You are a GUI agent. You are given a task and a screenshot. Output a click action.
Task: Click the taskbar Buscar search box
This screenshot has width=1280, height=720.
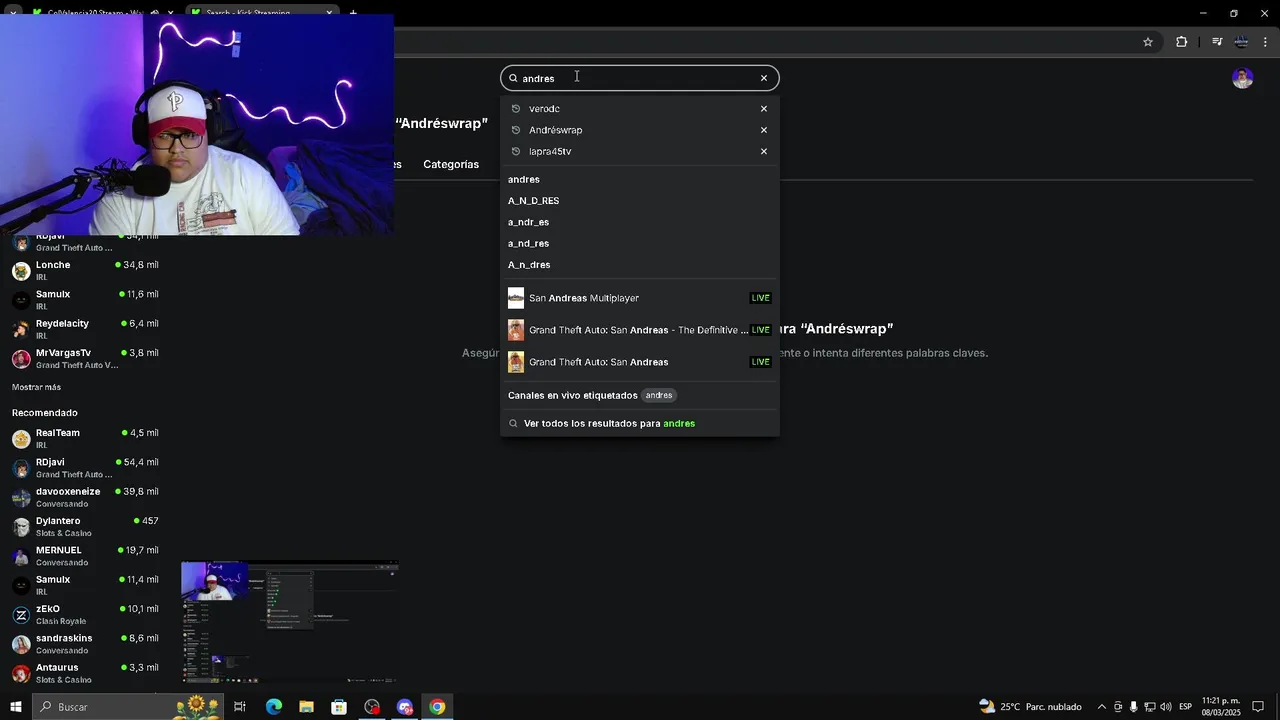130,707
